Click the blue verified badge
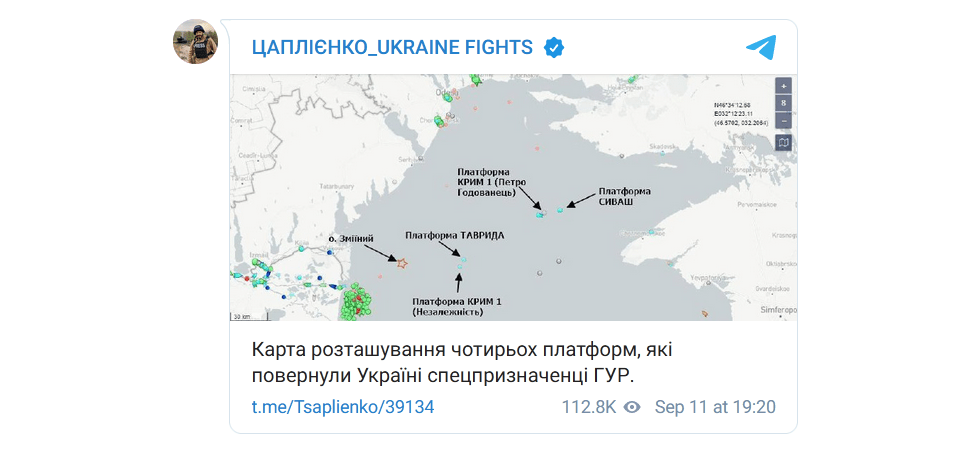This screenshot has height=453, width=970. point(553,47)
